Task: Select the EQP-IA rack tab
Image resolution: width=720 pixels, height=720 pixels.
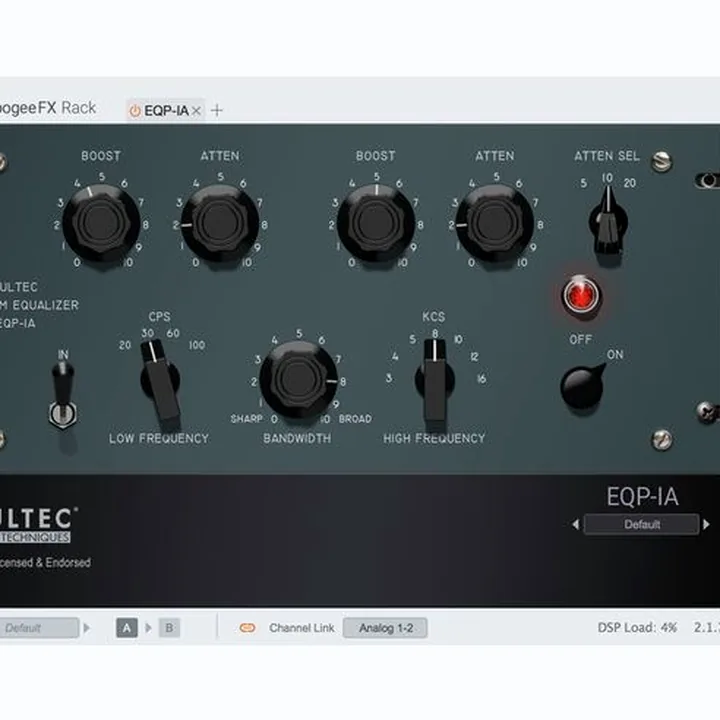Action: [165, 110]
